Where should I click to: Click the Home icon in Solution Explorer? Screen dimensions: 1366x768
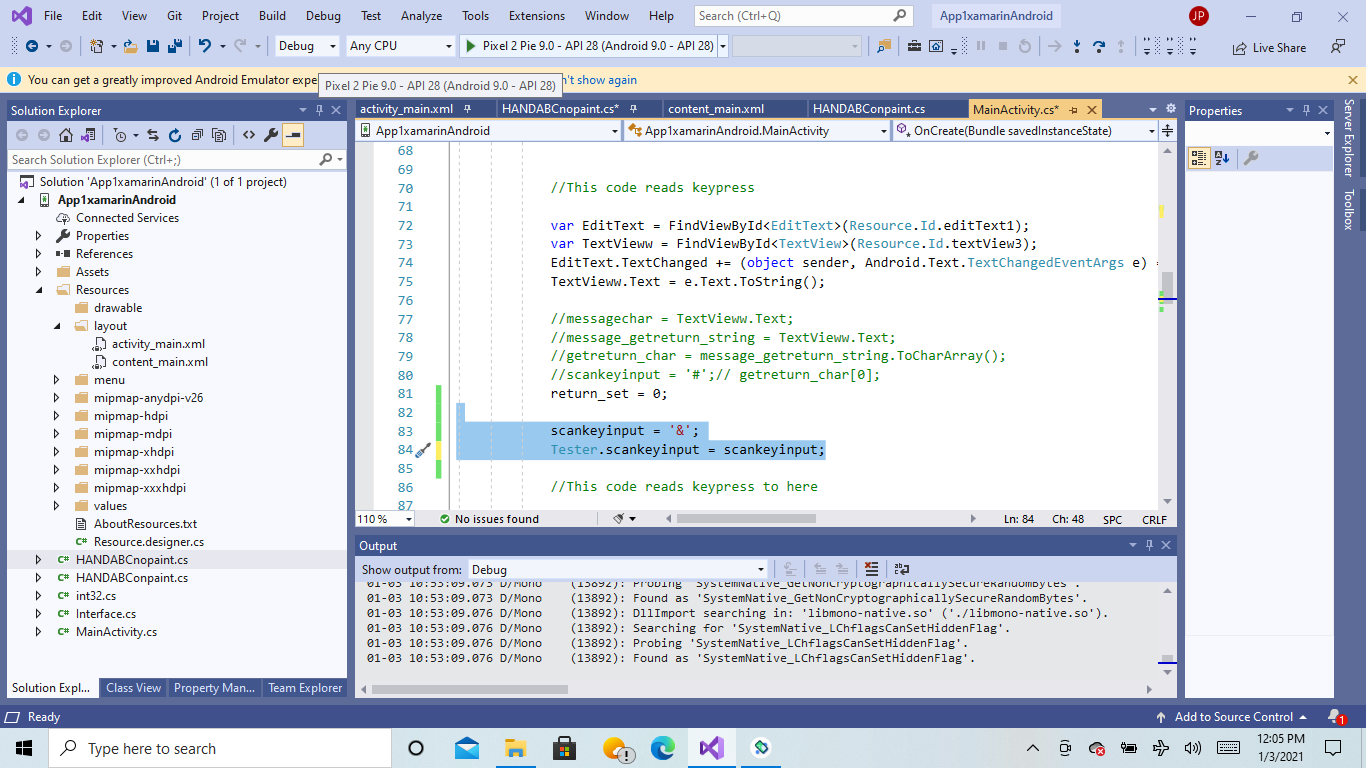[x=65, y=135]
